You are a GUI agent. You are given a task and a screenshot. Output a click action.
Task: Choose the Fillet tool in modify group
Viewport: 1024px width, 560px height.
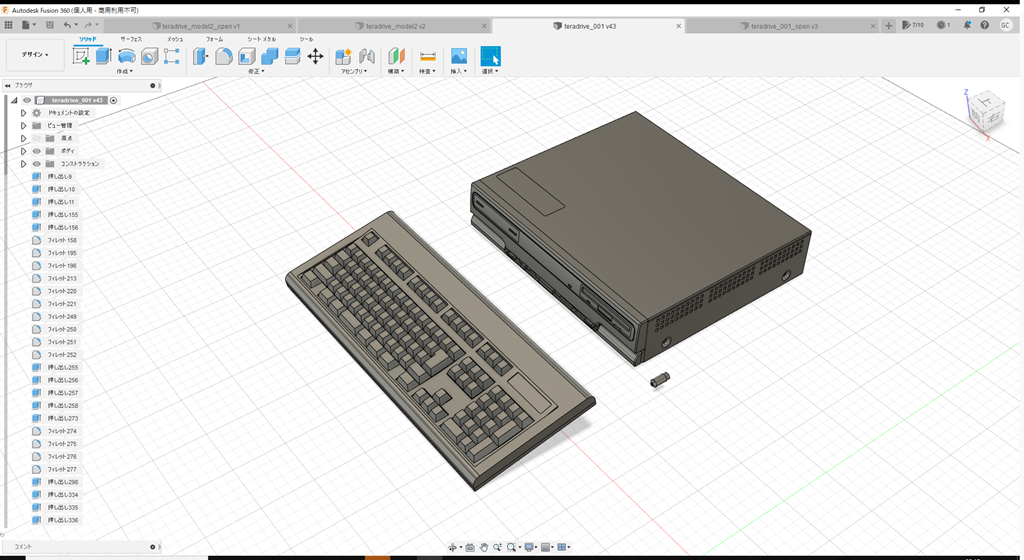click(224, 56)
